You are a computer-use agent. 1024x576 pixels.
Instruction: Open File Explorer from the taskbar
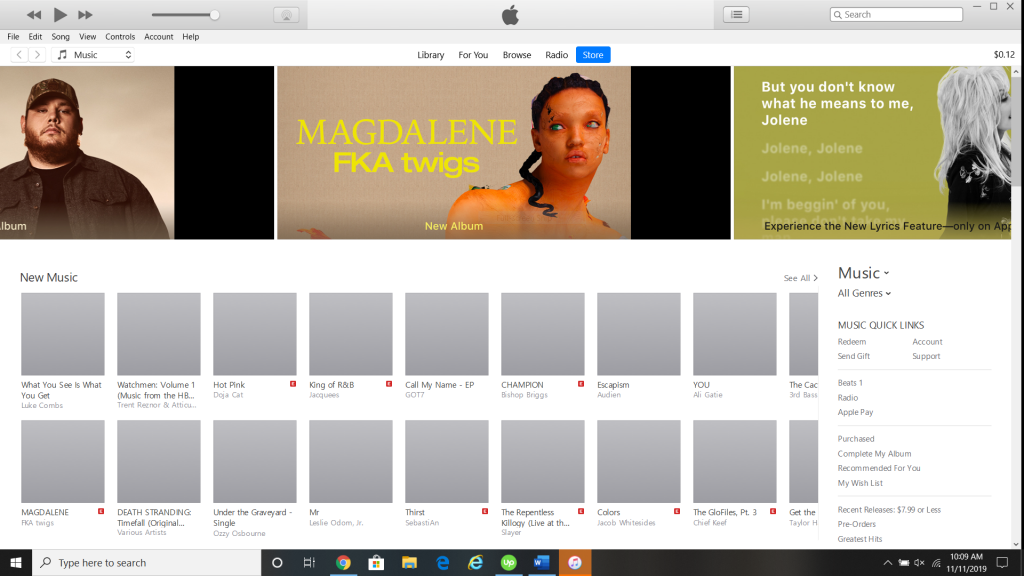point(409,562)
